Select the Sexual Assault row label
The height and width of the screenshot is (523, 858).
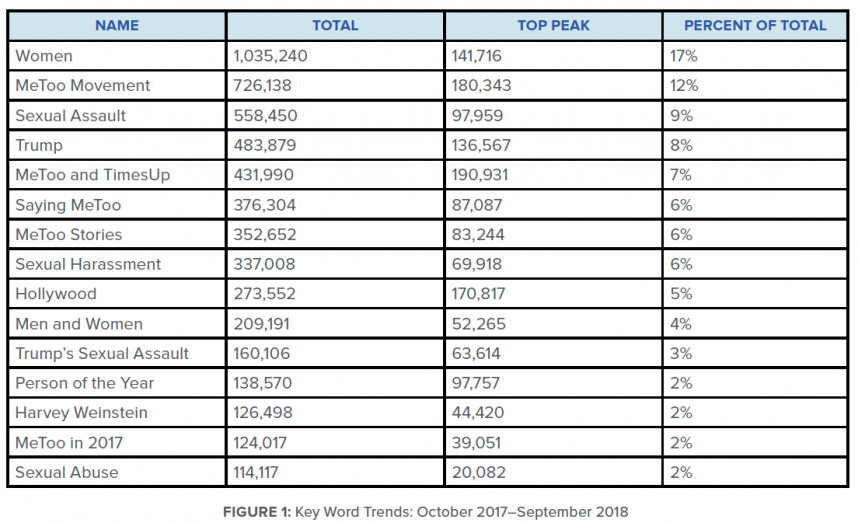[71, 115]
